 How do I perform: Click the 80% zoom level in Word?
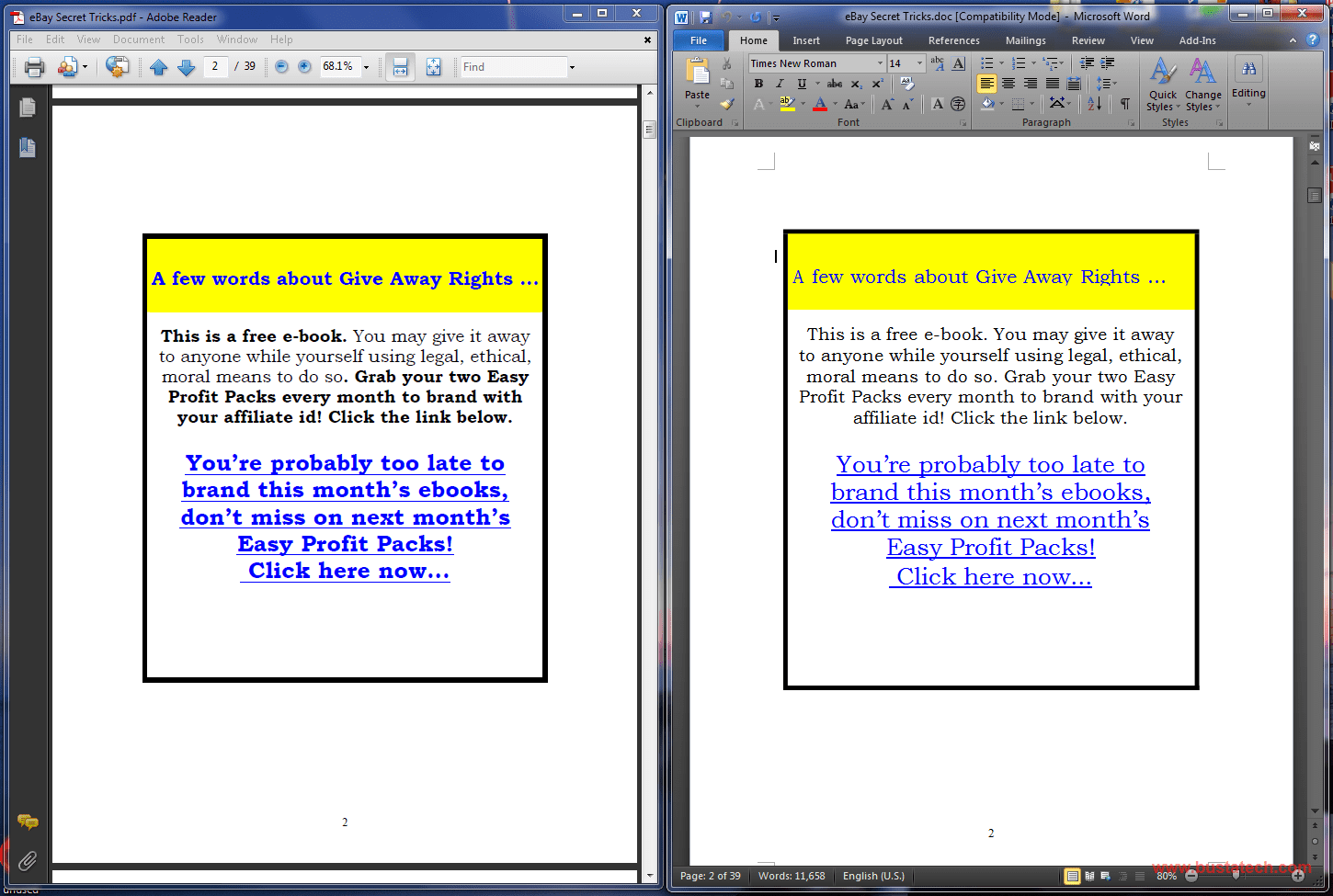tap(1167, 876)
